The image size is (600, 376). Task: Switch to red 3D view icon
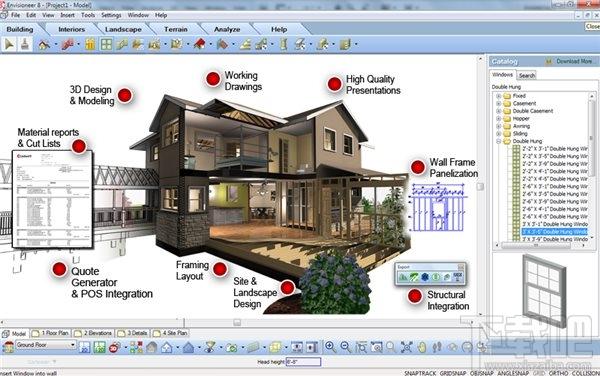[x=114, y=347]
